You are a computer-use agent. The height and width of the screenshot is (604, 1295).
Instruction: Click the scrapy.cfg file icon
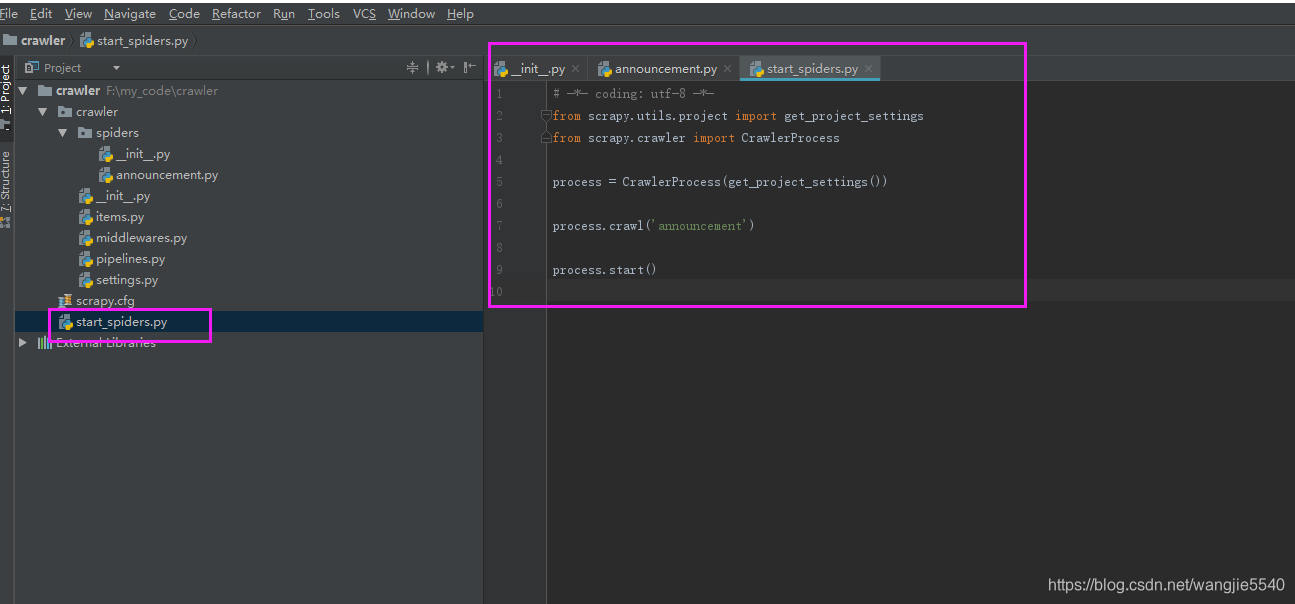point(66,301)
